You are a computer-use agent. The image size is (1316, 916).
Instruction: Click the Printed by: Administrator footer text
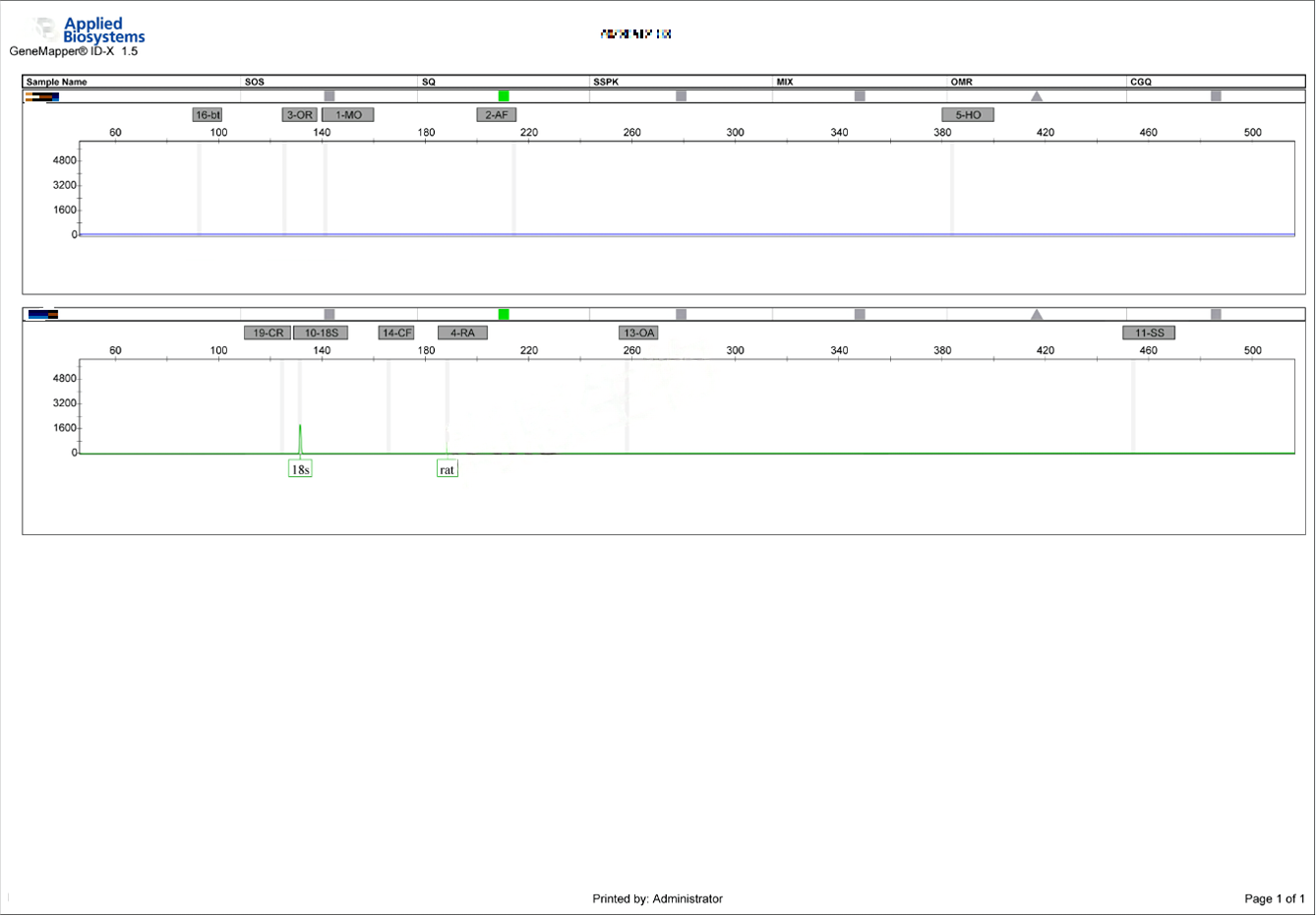657,898
